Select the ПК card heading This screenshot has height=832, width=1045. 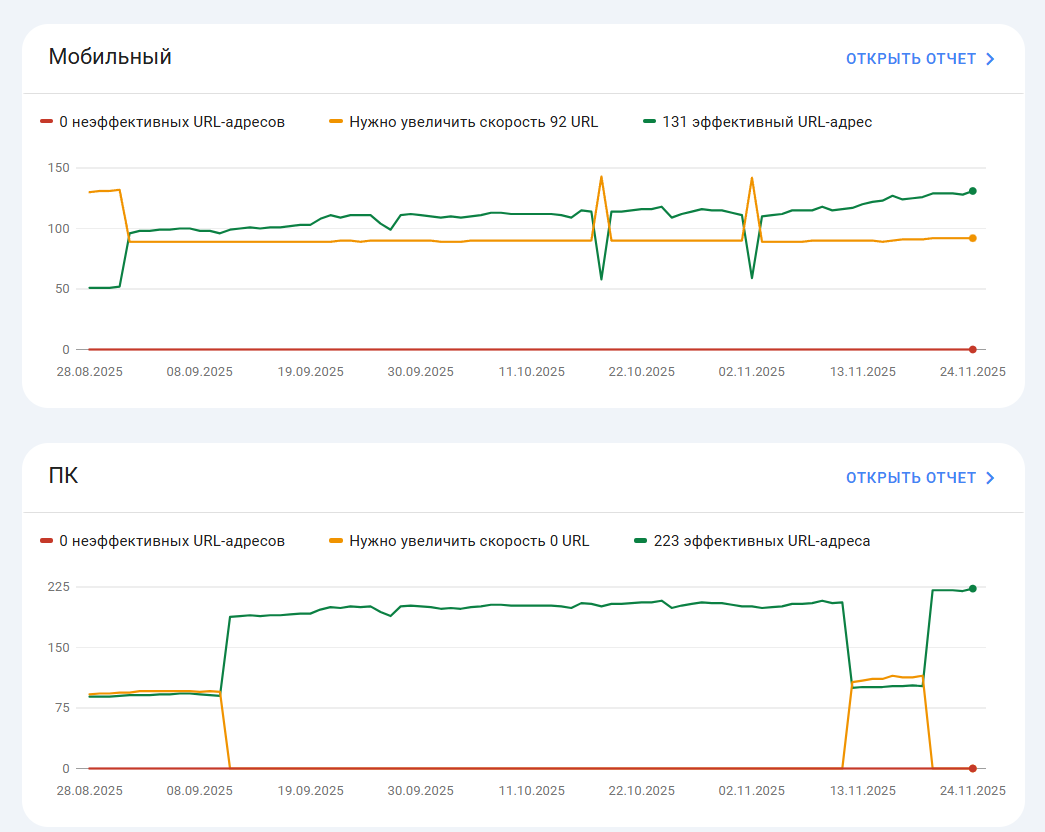coord(63,476)
